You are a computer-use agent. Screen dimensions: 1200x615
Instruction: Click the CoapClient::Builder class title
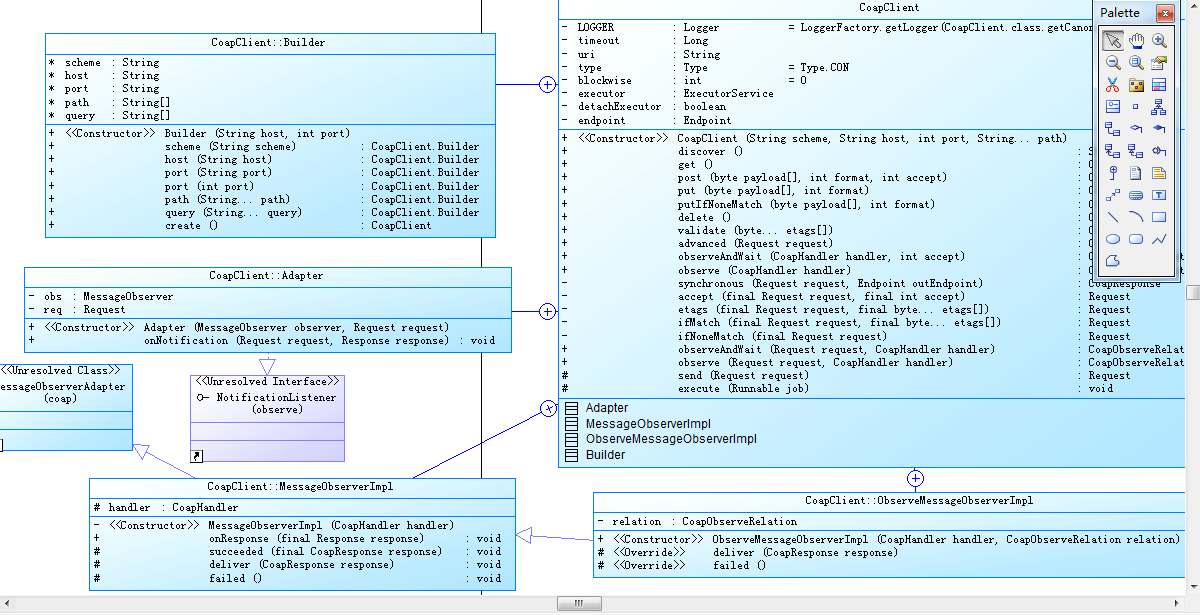pos(270,43)
